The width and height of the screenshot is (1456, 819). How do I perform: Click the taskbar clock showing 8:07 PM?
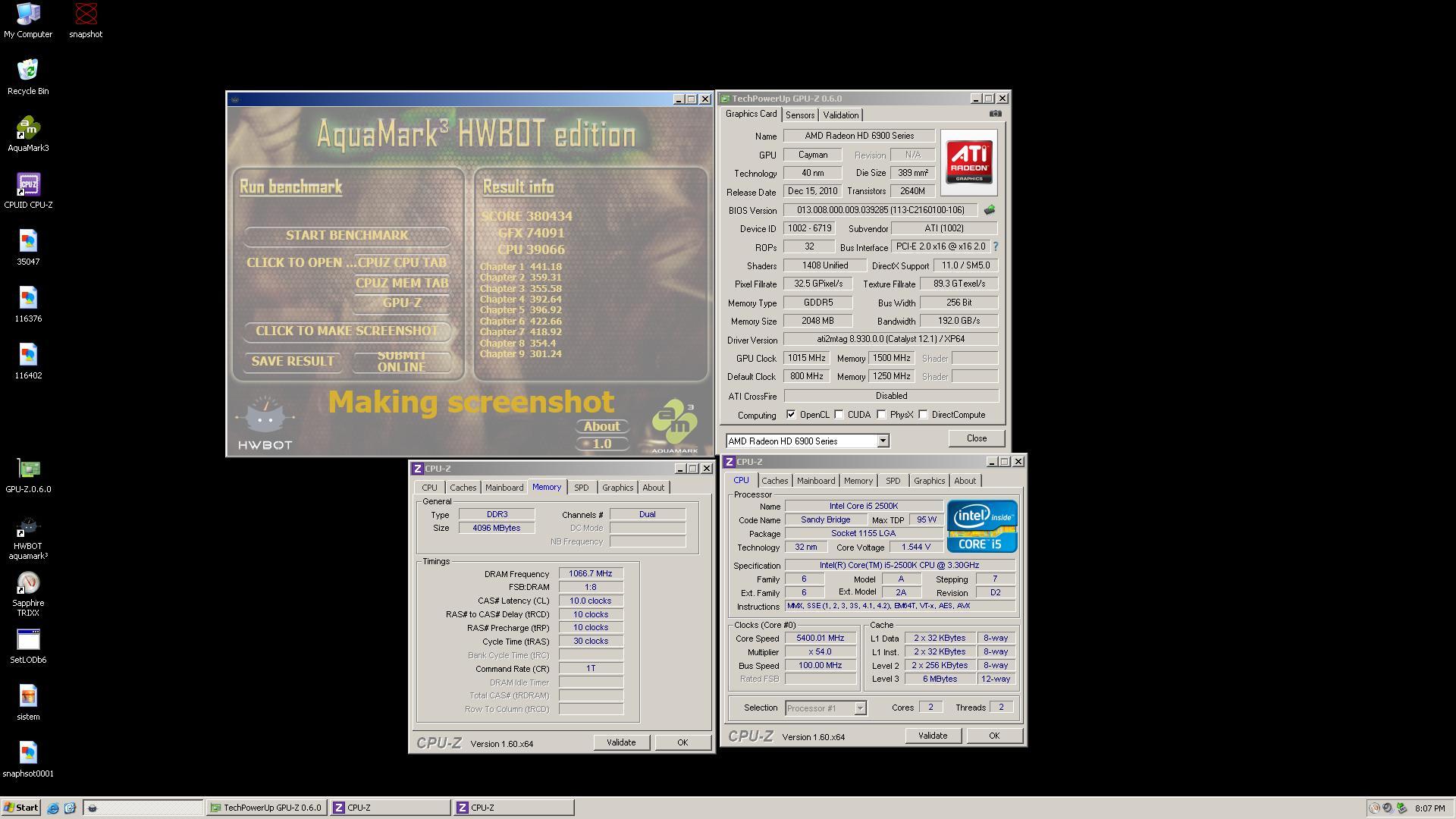[x=1429, y=808]
